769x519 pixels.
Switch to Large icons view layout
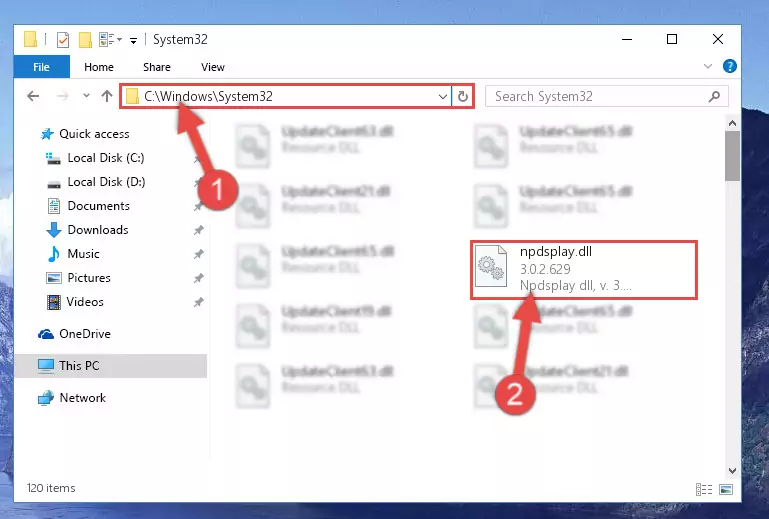726,489
